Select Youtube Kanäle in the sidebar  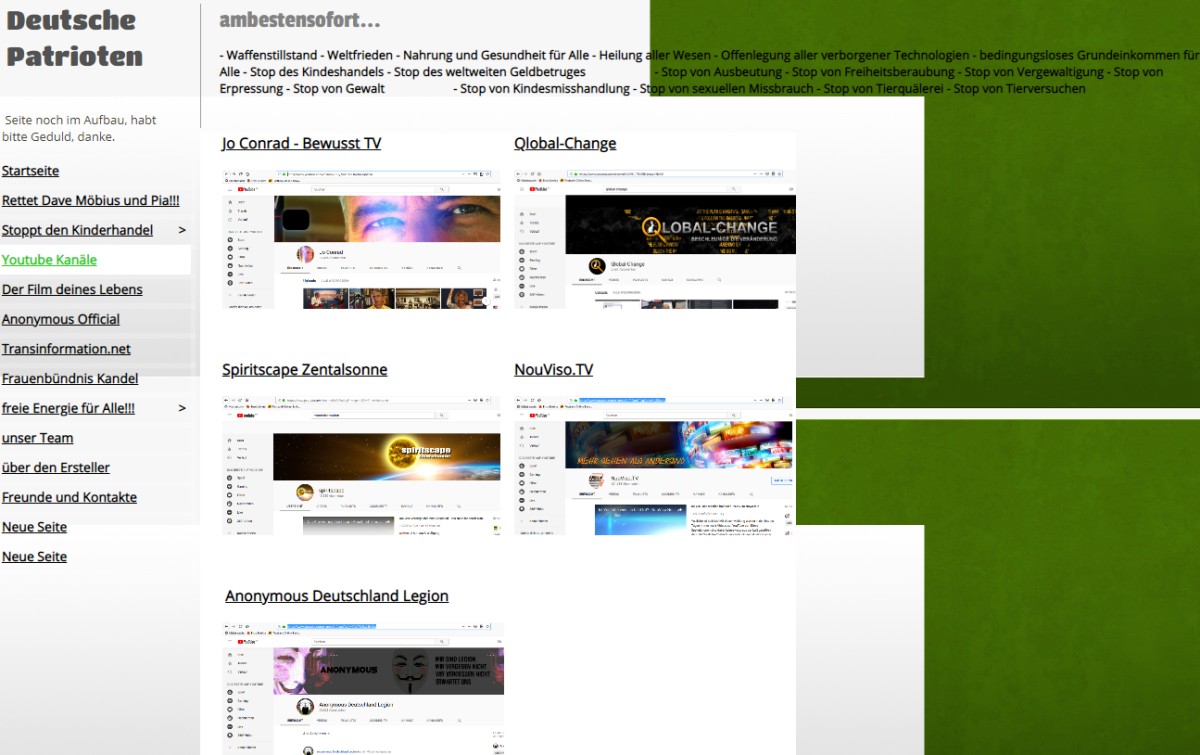tap(49, 260)
